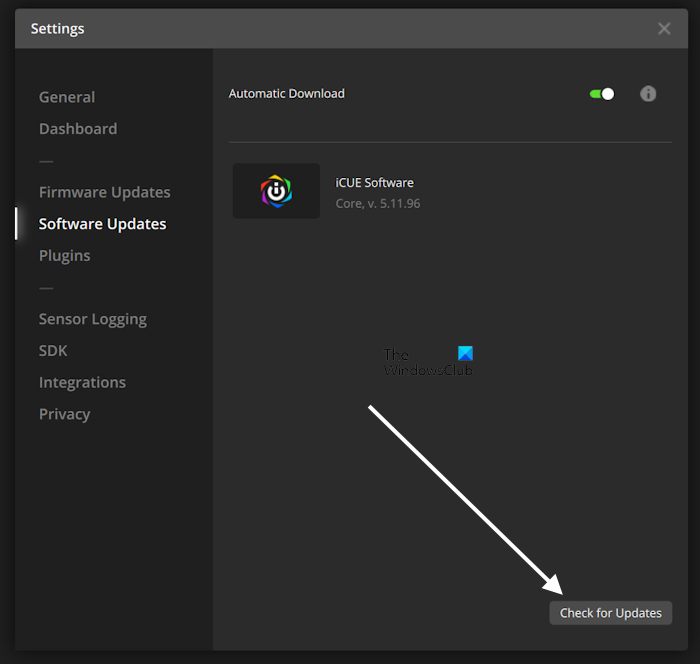This screenshot has height=664, width=700.
Task: Click the Settings window title
Action: tap(58, 29)
